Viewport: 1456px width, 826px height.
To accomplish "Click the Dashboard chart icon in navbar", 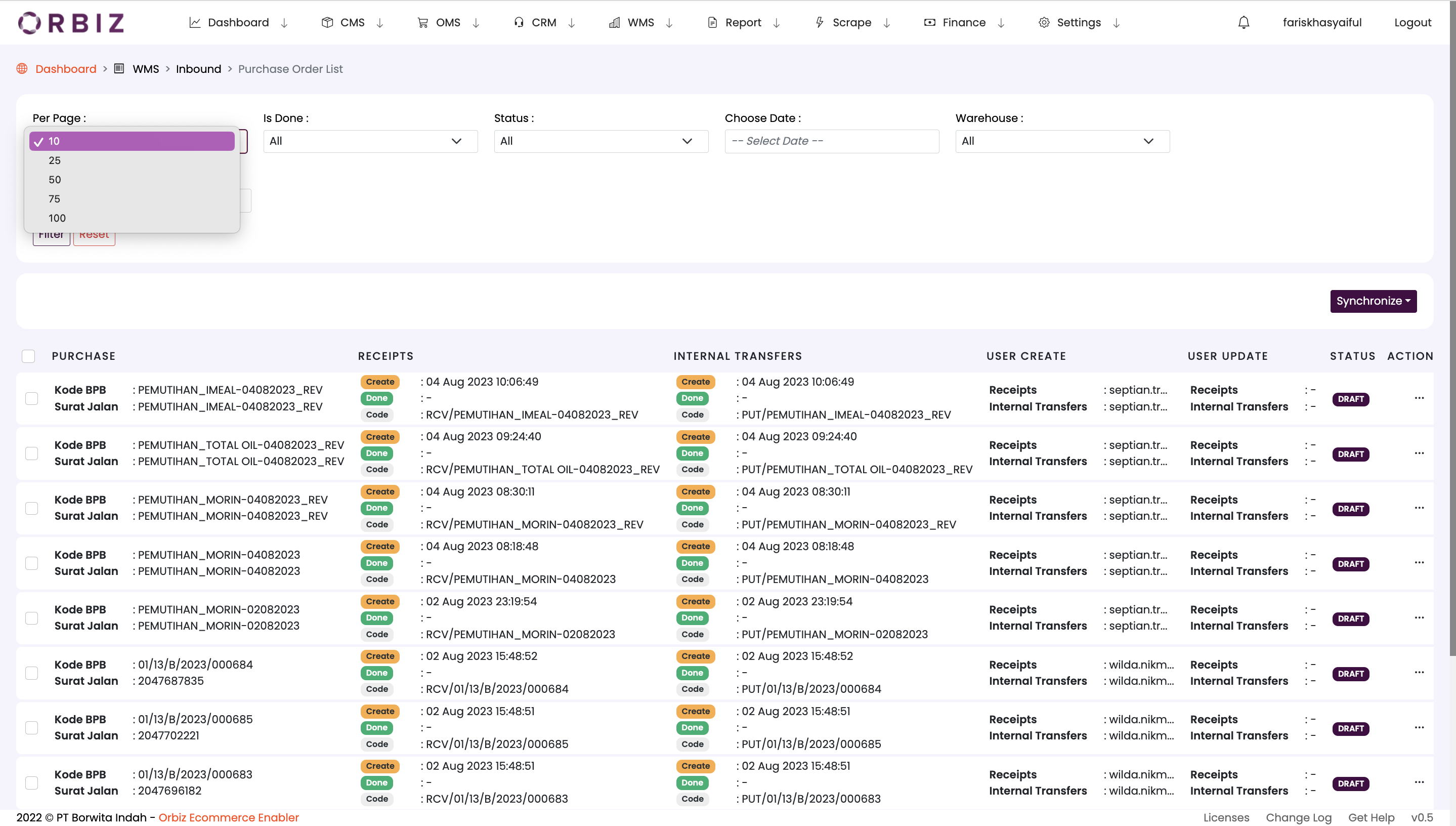I will [194, 23].
